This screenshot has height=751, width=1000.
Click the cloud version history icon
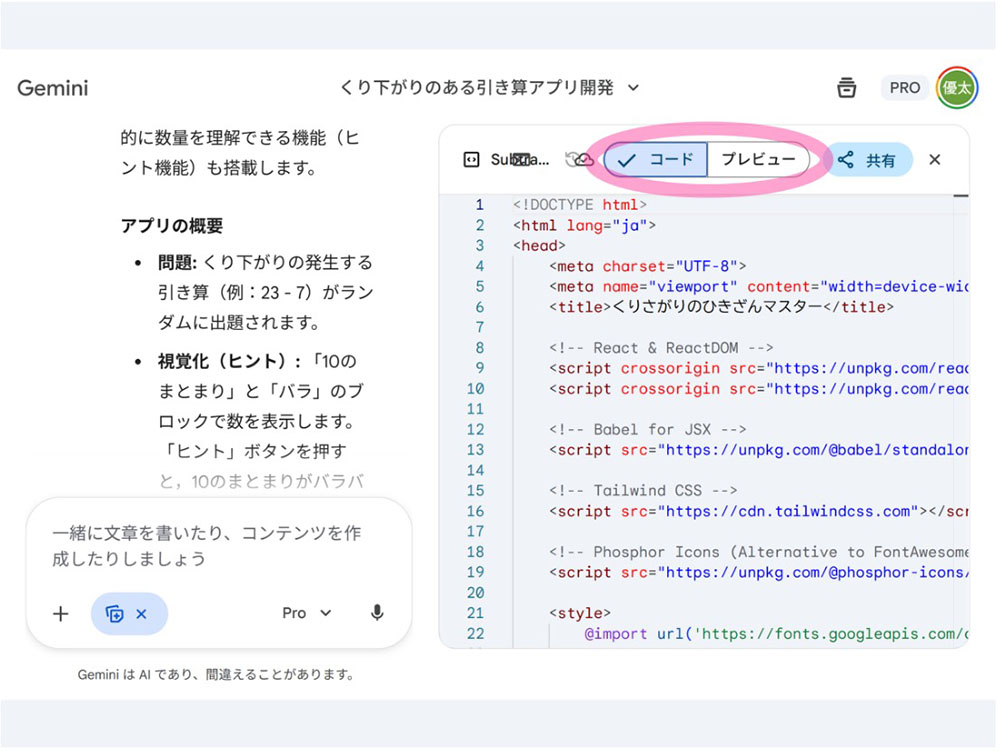click(579, 160)
